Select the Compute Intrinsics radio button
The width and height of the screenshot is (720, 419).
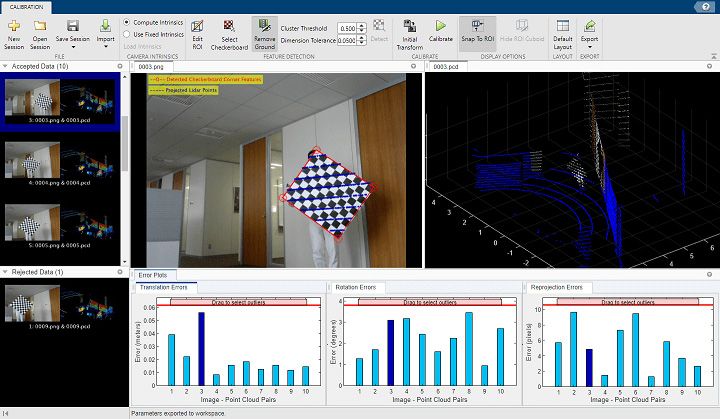126,22
